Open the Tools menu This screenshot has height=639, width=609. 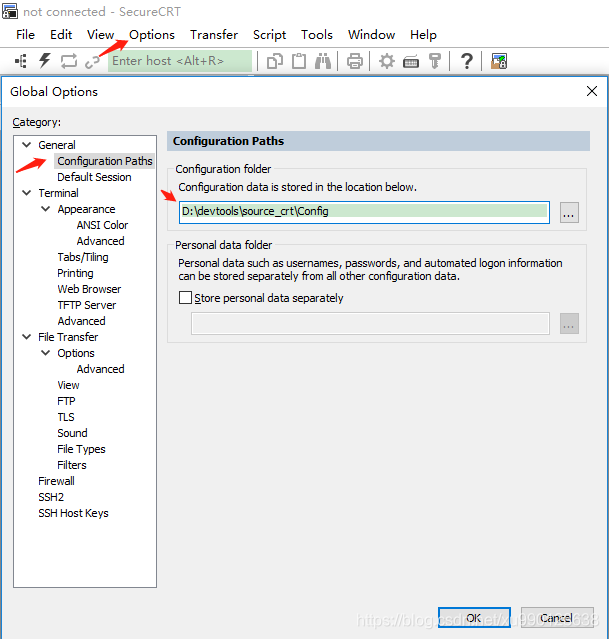coord(317,35)
